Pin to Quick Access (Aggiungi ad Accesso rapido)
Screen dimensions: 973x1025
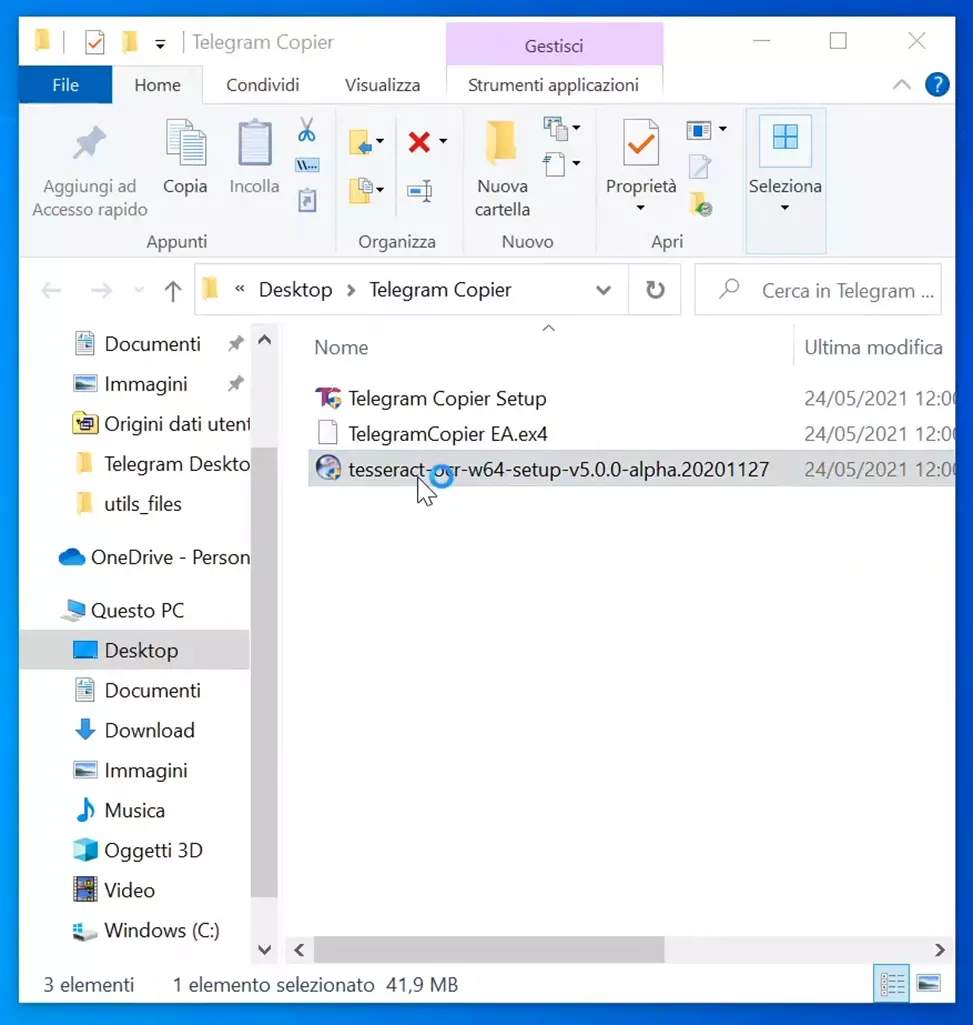point(90,170)
